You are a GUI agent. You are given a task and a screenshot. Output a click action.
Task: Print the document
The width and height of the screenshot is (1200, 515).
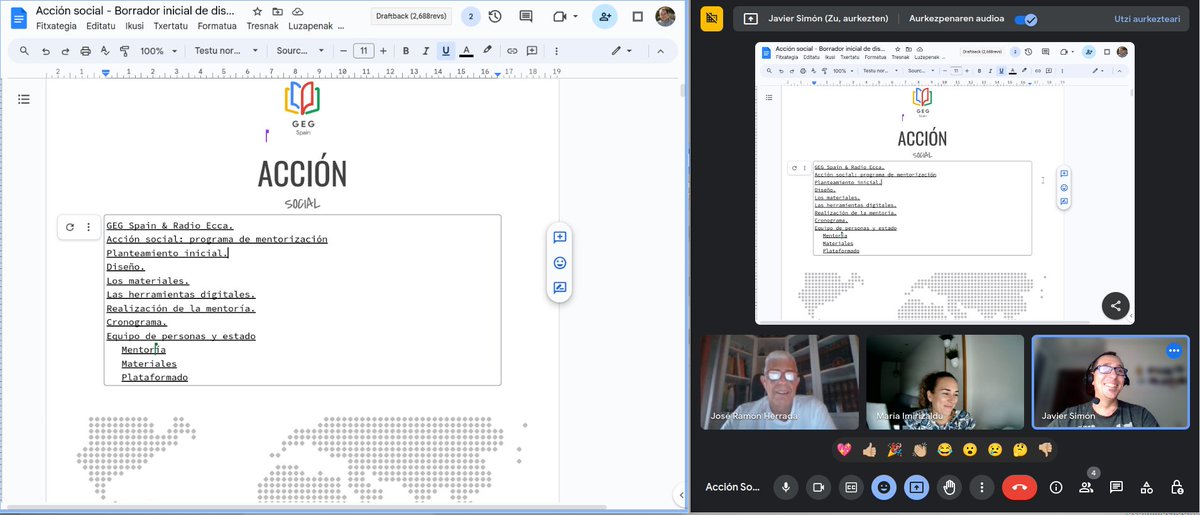click(x=85, y=50)
